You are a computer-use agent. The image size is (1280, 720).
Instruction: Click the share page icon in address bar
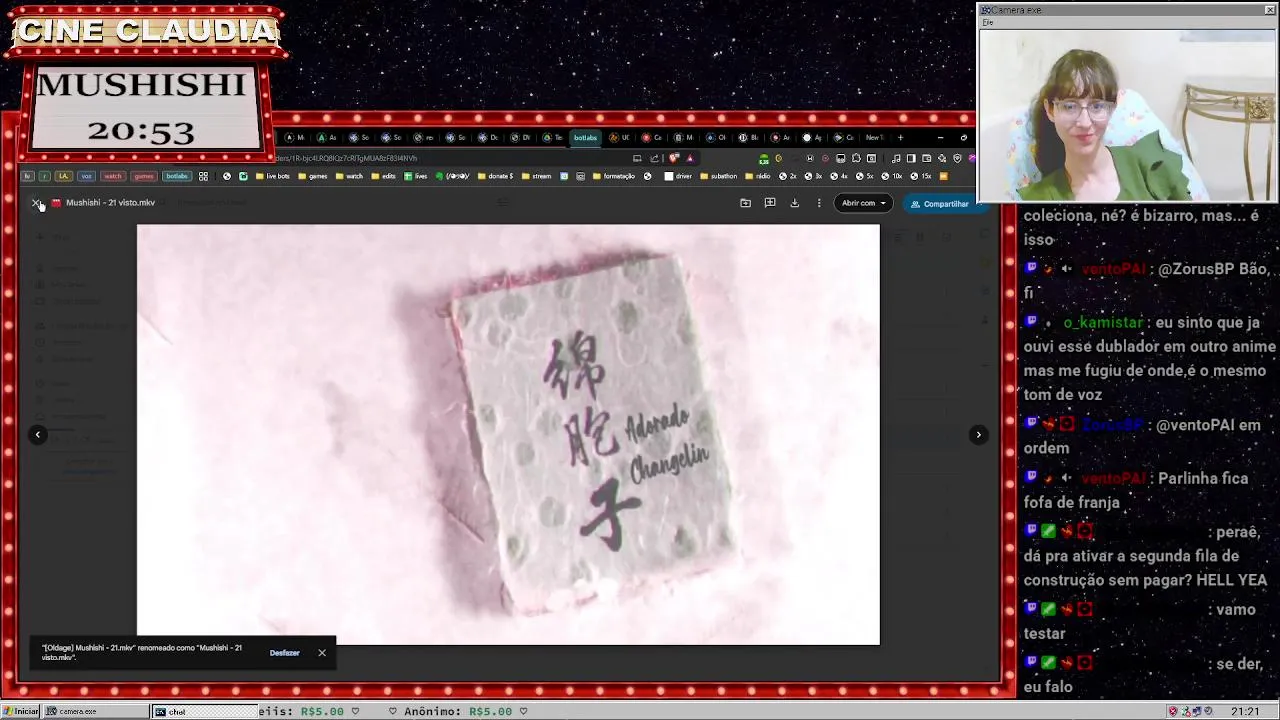click(654, 158)
